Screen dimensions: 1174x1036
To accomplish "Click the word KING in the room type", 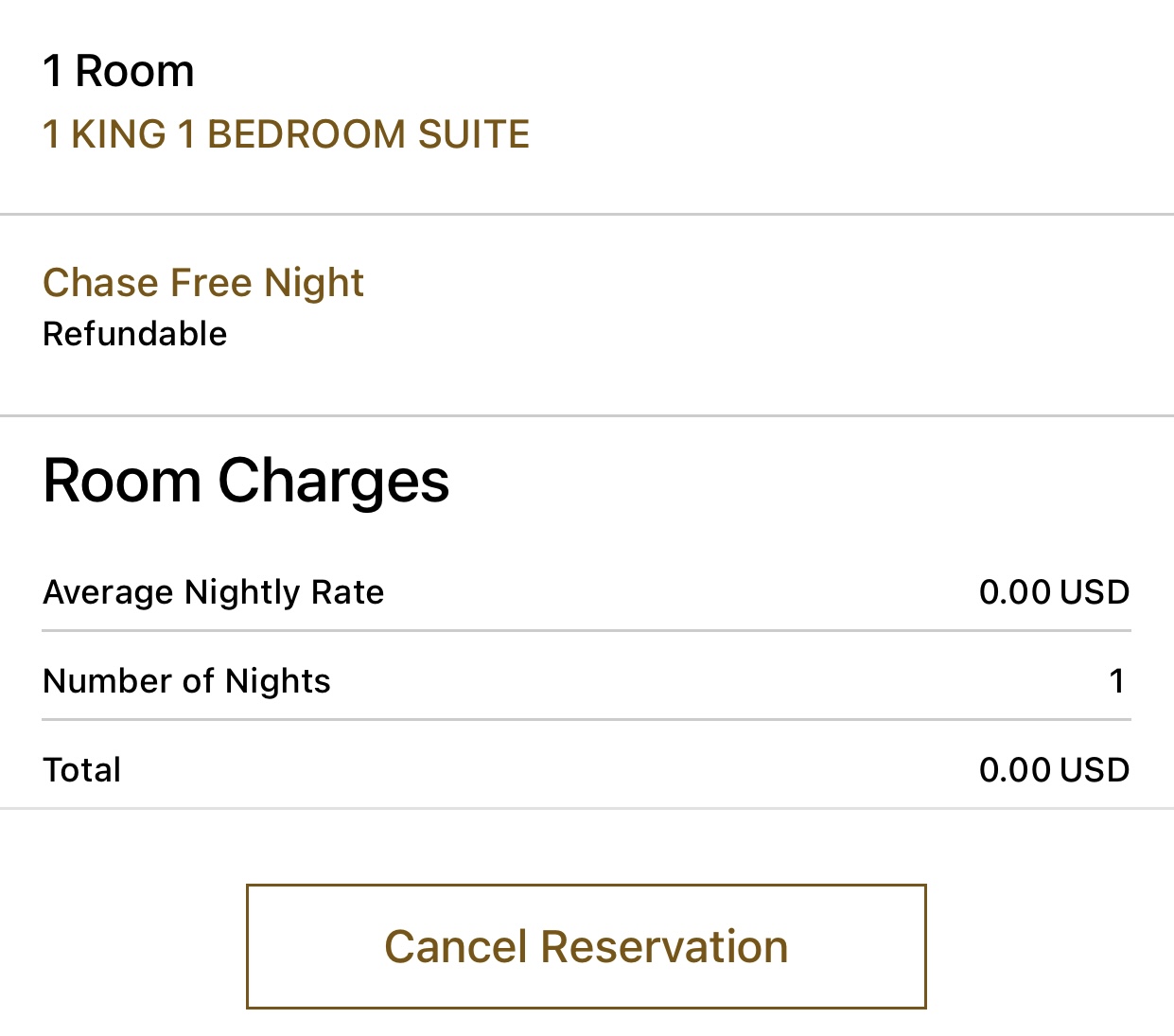I will coord(119,134).
